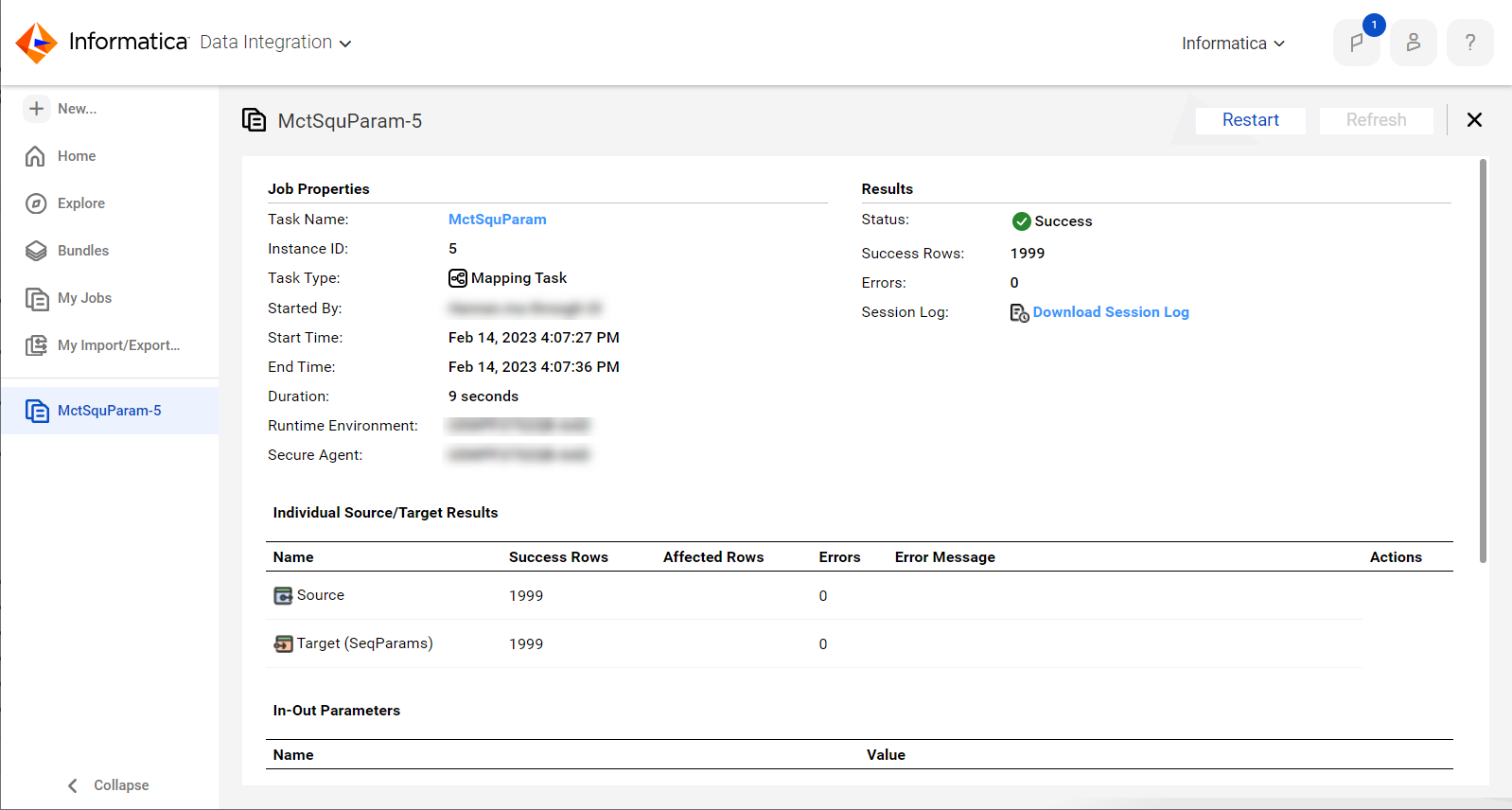
Task: Click Target success rows value 1999
Action: point(526,644)
